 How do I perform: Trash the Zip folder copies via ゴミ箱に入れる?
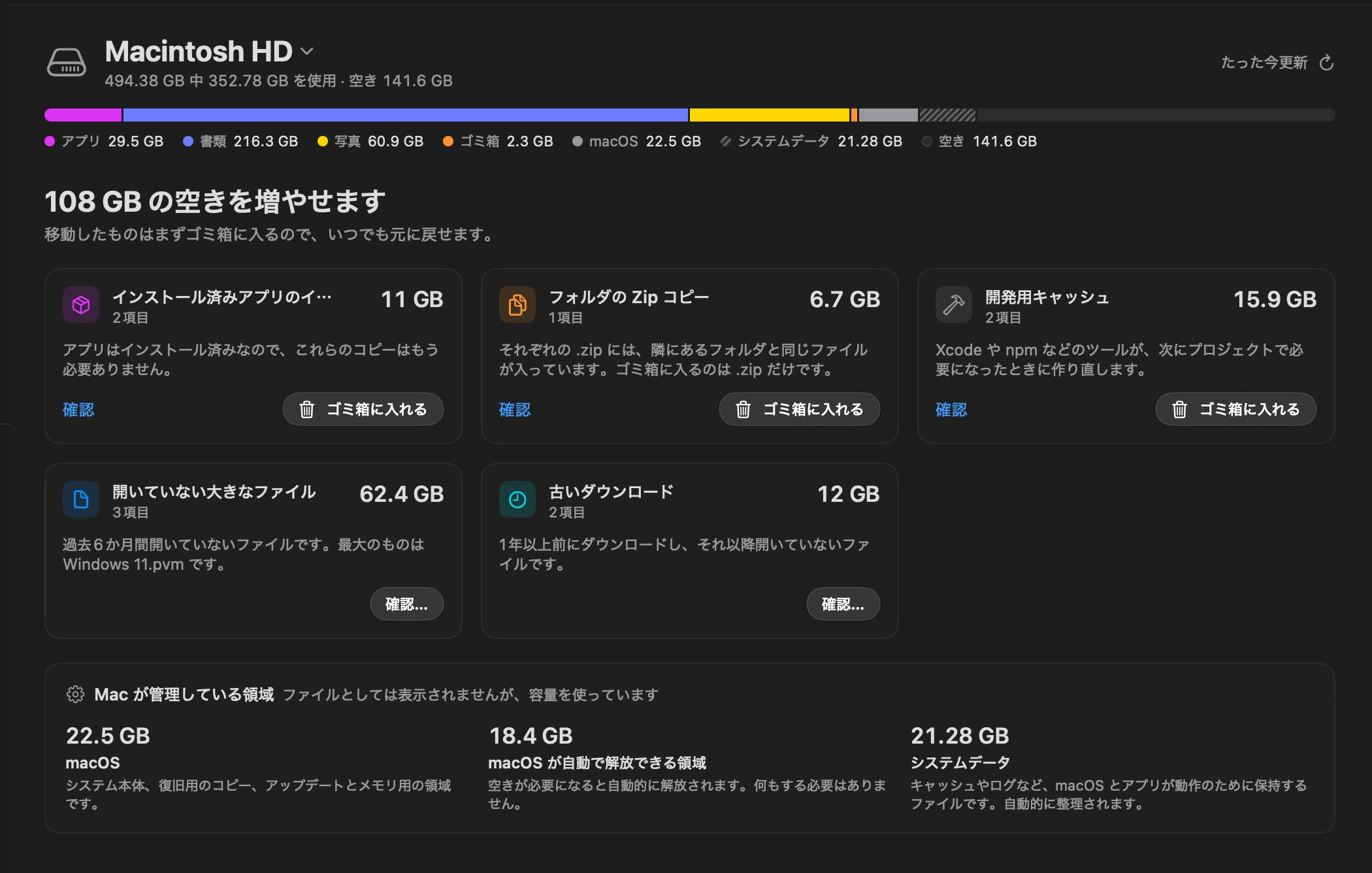click(800, 409)
